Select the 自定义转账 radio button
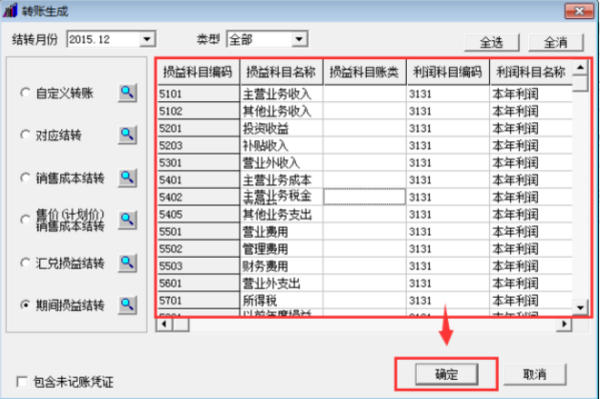Image resolution: width=600 pixels, height=399 pixels. coord(25,93)
